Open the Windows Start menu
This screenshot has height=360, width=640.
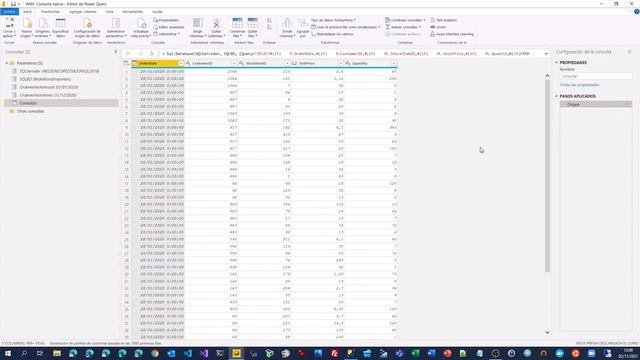tap(8, 353)
